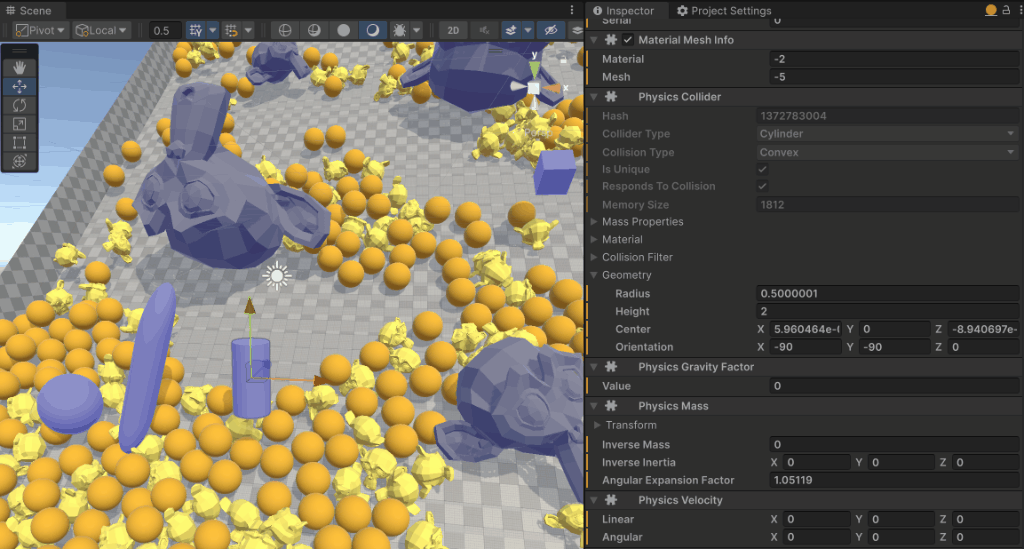1024x549 pixels.
Task: Click the tools overlay drag handle
Action: coord(20,50)
